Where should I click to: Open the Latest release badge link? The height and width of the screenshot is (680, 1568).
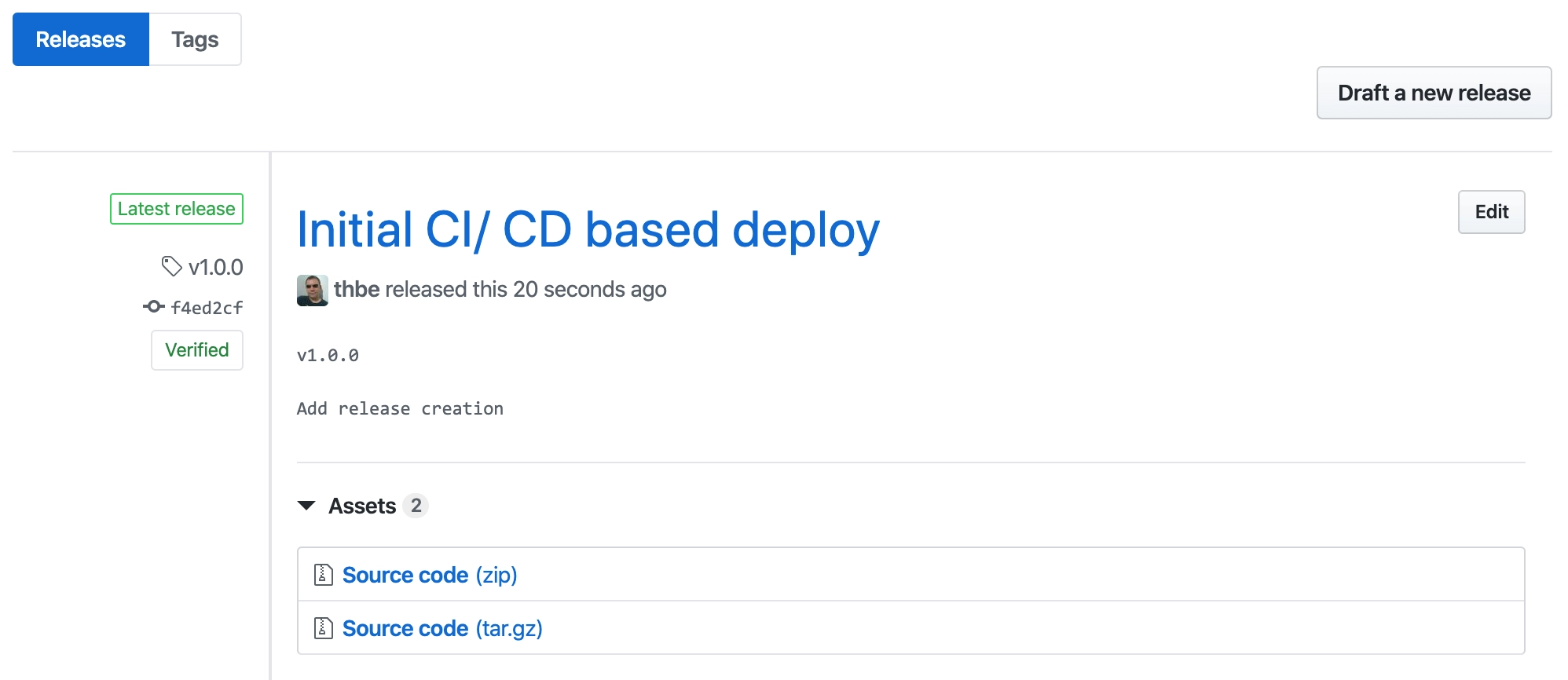177,209
